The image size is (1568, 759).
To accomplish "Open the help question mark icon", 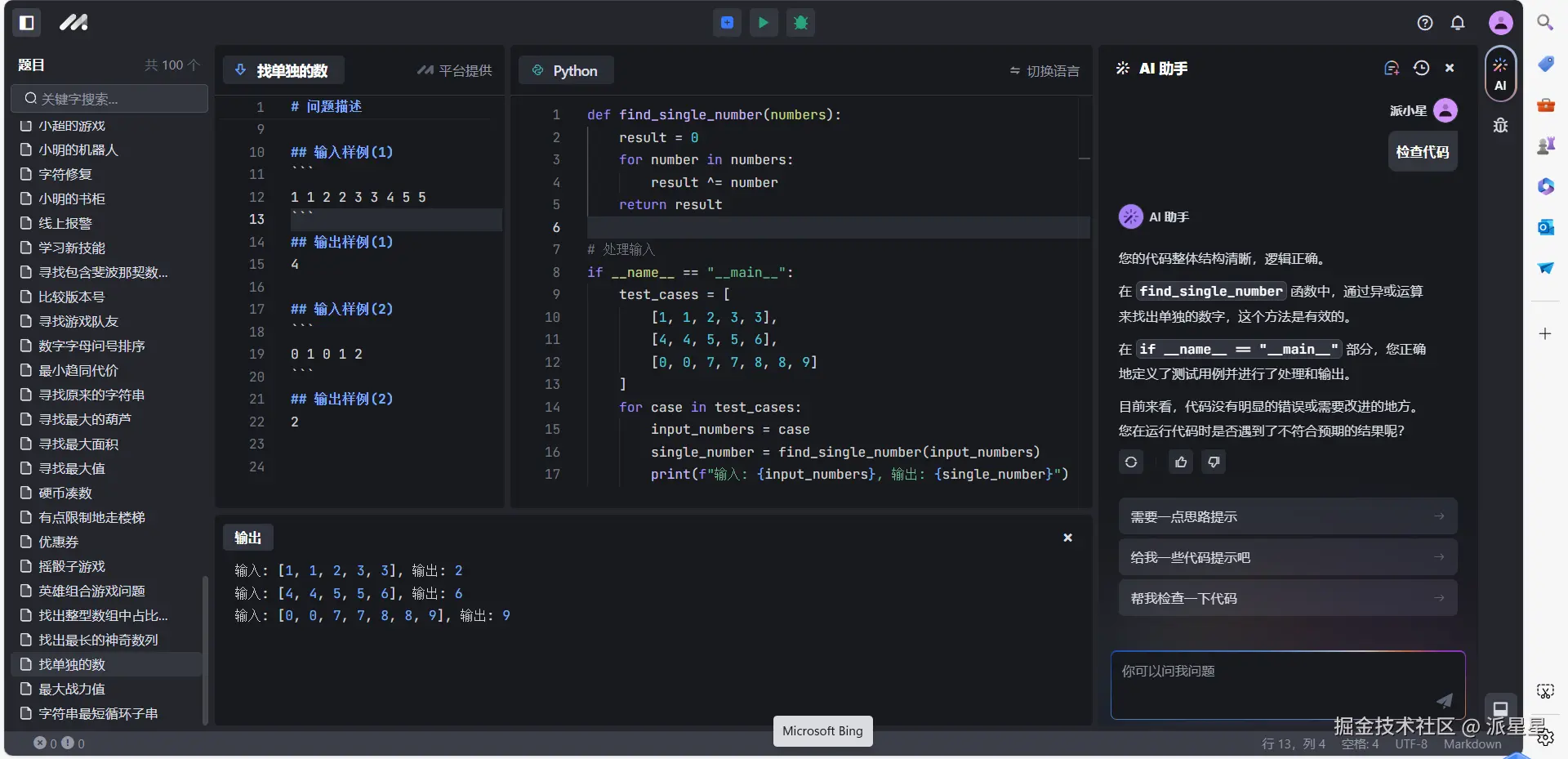I will (x=1425, y=23).
